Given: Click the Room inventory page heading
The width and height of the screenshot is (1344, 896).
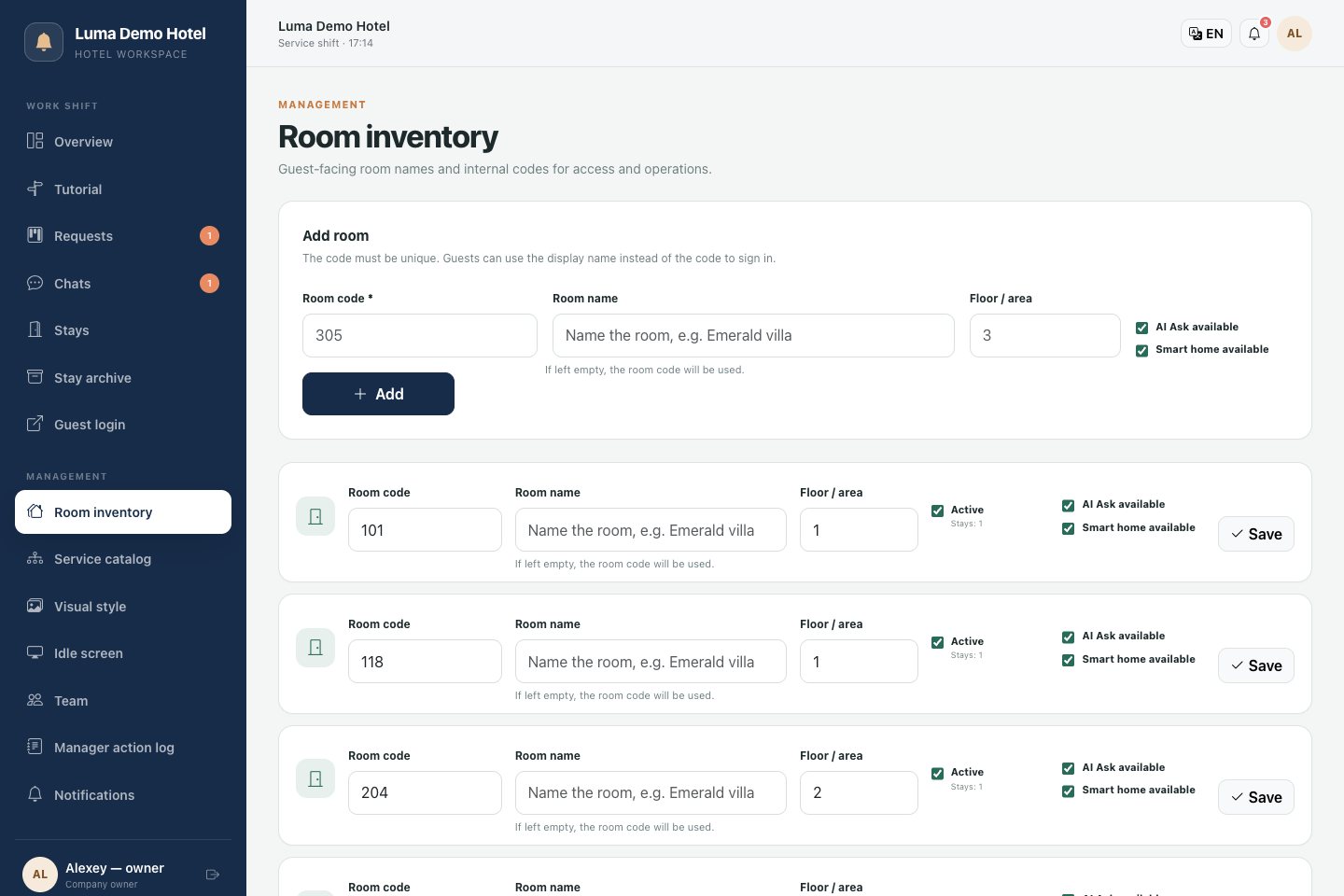Looking at the screenshot, I should [x=388, y=137].
